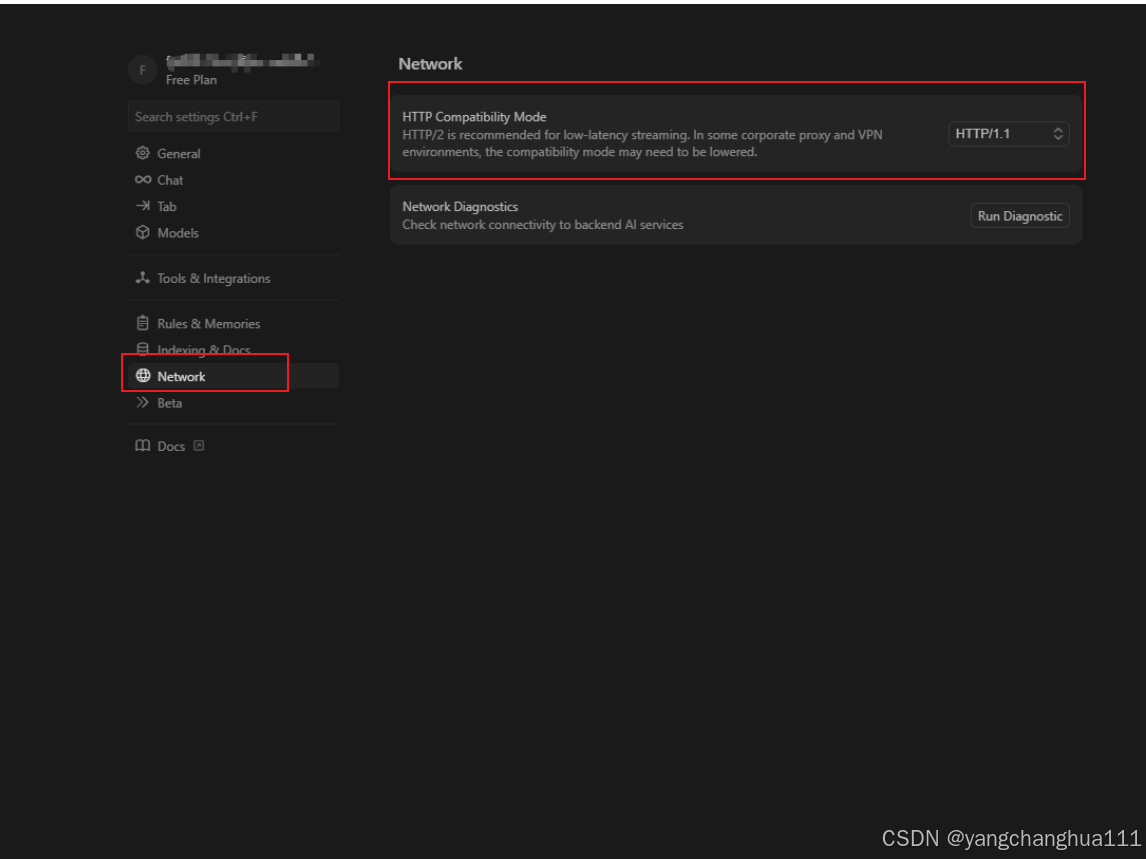
Task: Select the Network globe icon
Action: [x=141, y=376]
